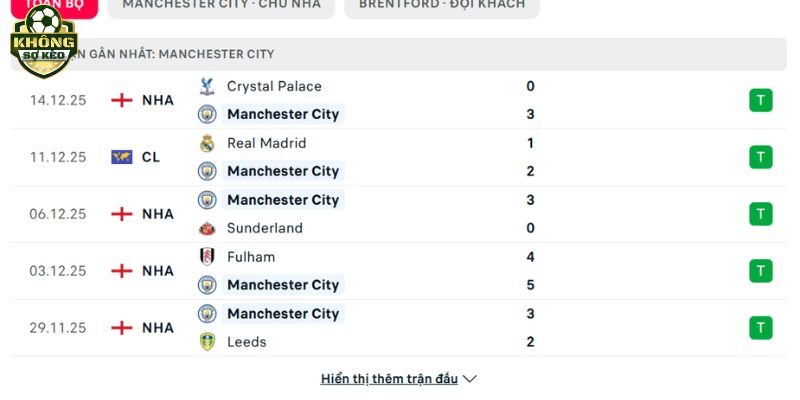
Task: Click the Không Sợ Kèo site logo
Action: tap(43, 40)
